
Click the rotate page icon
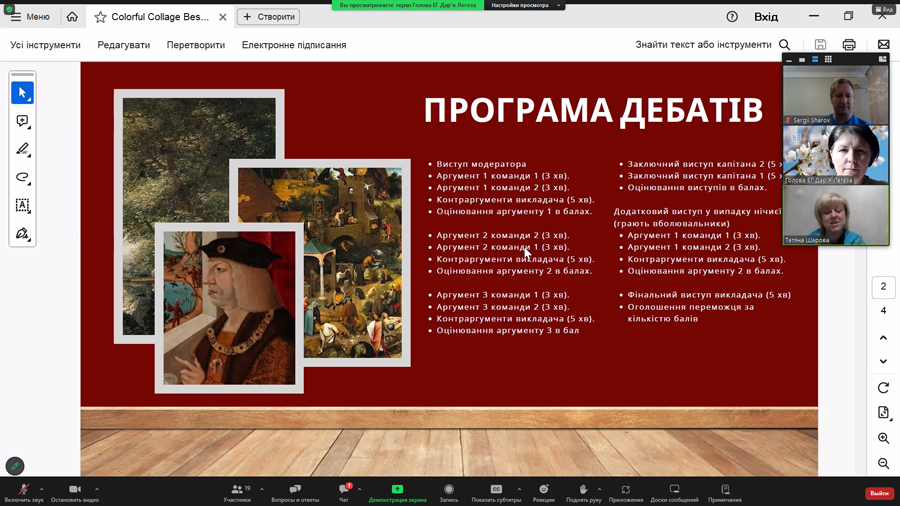[883, 388]
